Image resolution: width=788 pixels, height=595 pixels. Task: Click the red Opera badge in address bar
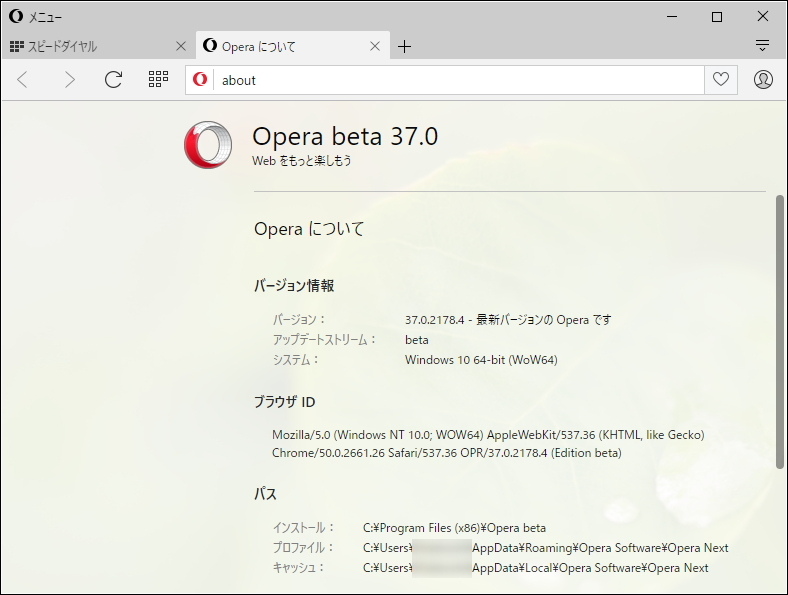click(x=200, y=79)
